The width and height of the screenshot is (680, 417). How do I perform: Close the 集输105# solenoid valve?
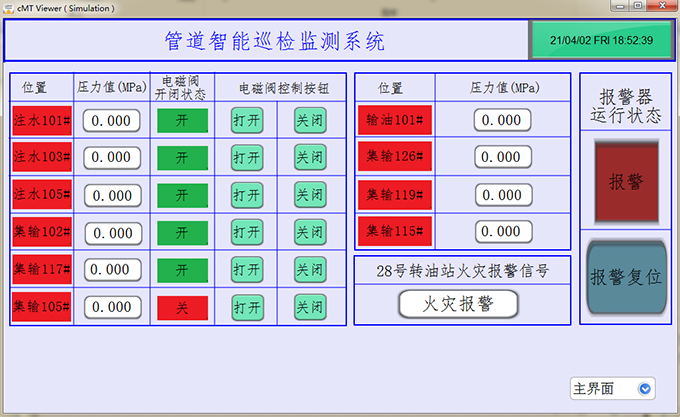tap(310, 307)
